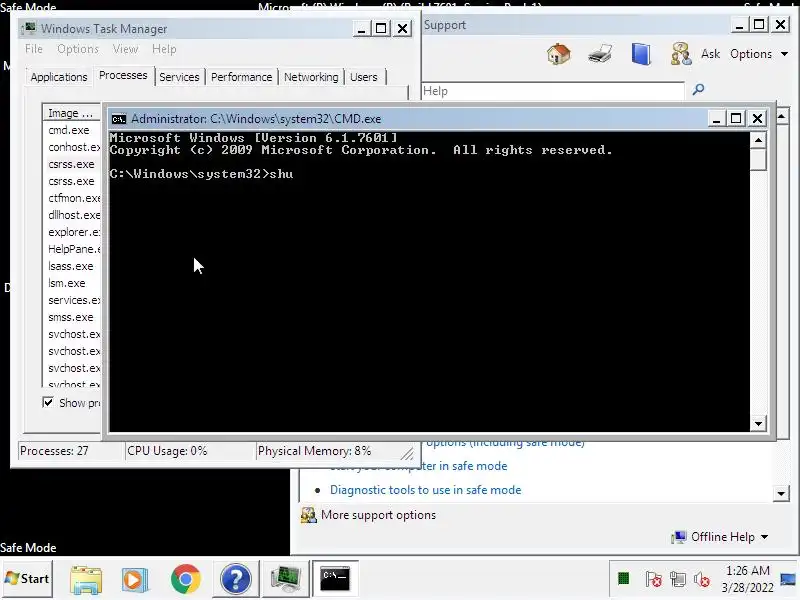800x600 pixels.
Task: Click the Offline Help computer icon
Action: click(679, 537)
